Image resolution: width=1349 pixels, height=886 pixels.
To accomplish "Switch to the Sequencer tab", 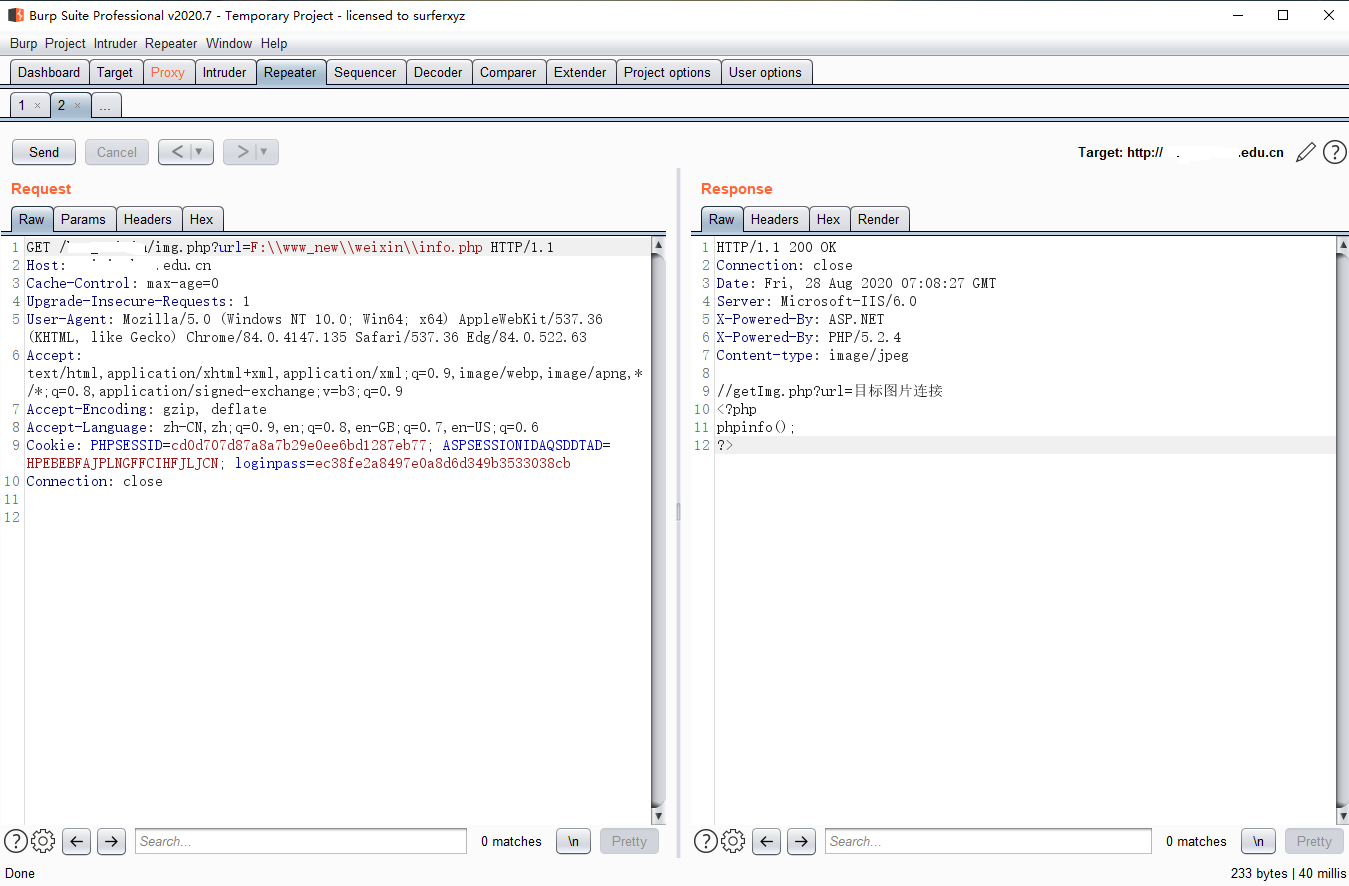I will (x=365, y=72).
